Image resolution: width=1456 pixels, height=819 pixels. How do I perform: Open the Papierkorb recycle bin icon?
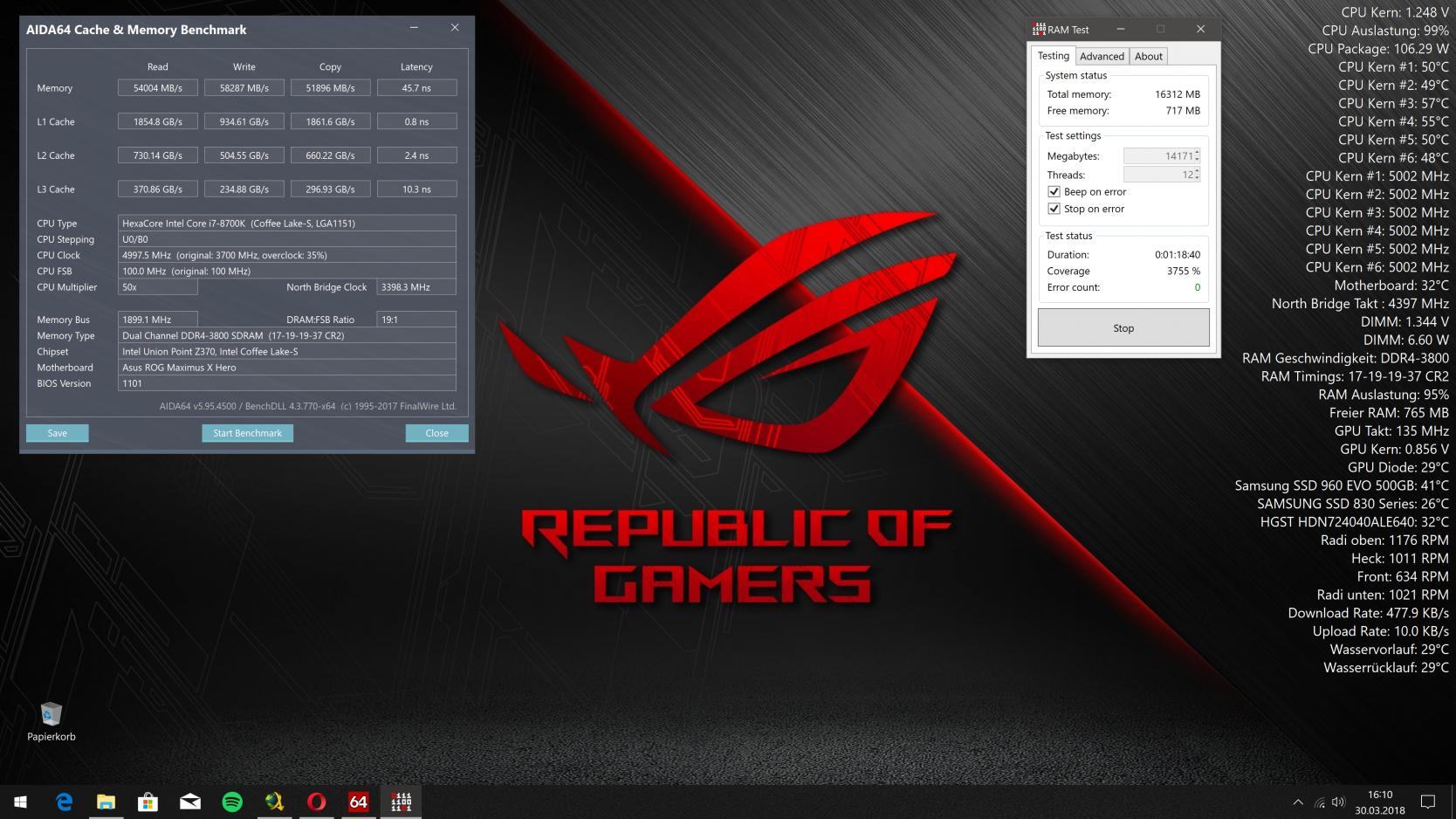pyautogui.click(x=51, y=722)
